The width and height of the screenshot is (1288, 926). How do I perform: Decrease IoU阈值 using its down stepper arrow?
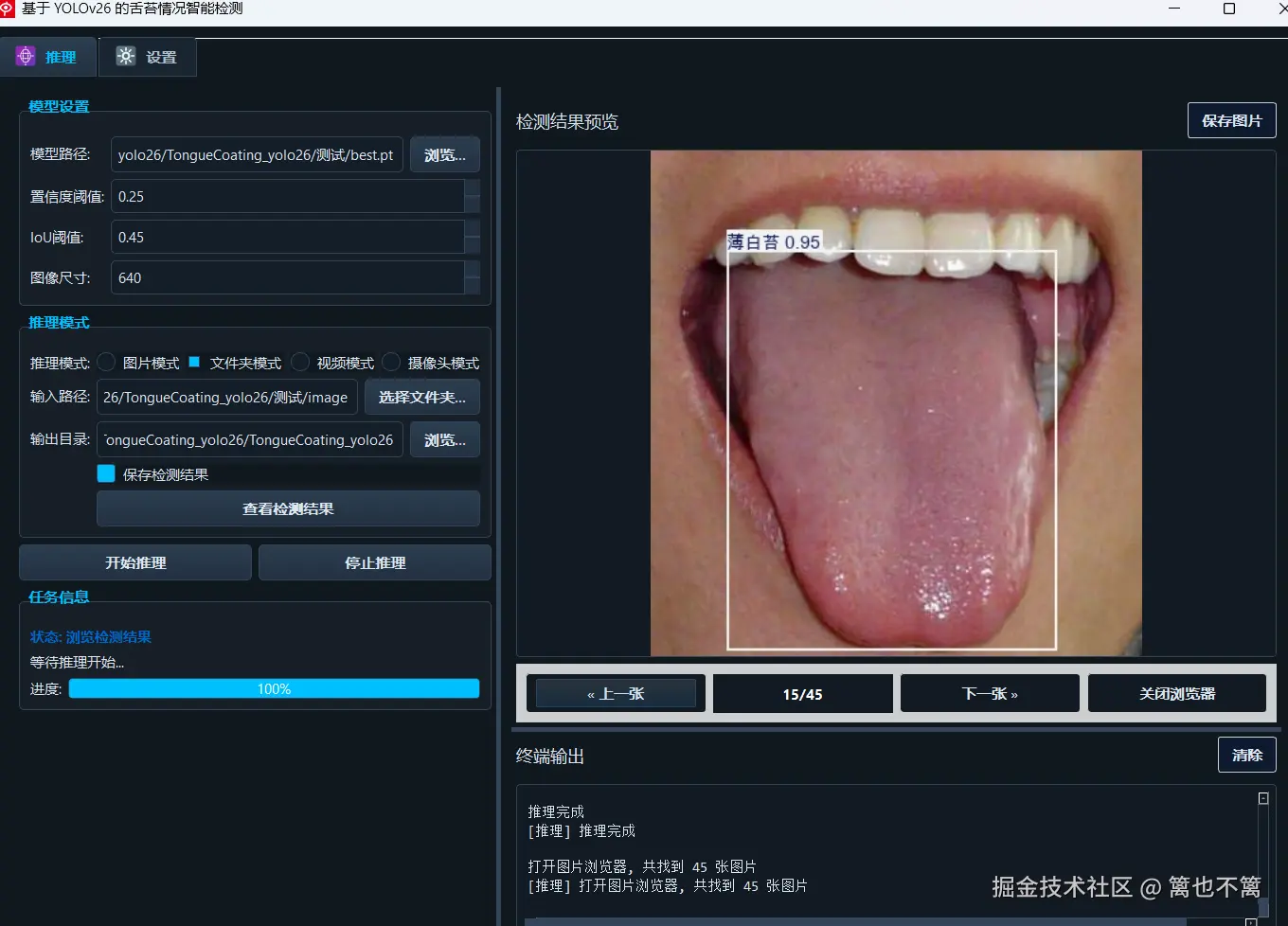[x=472, y=244]
